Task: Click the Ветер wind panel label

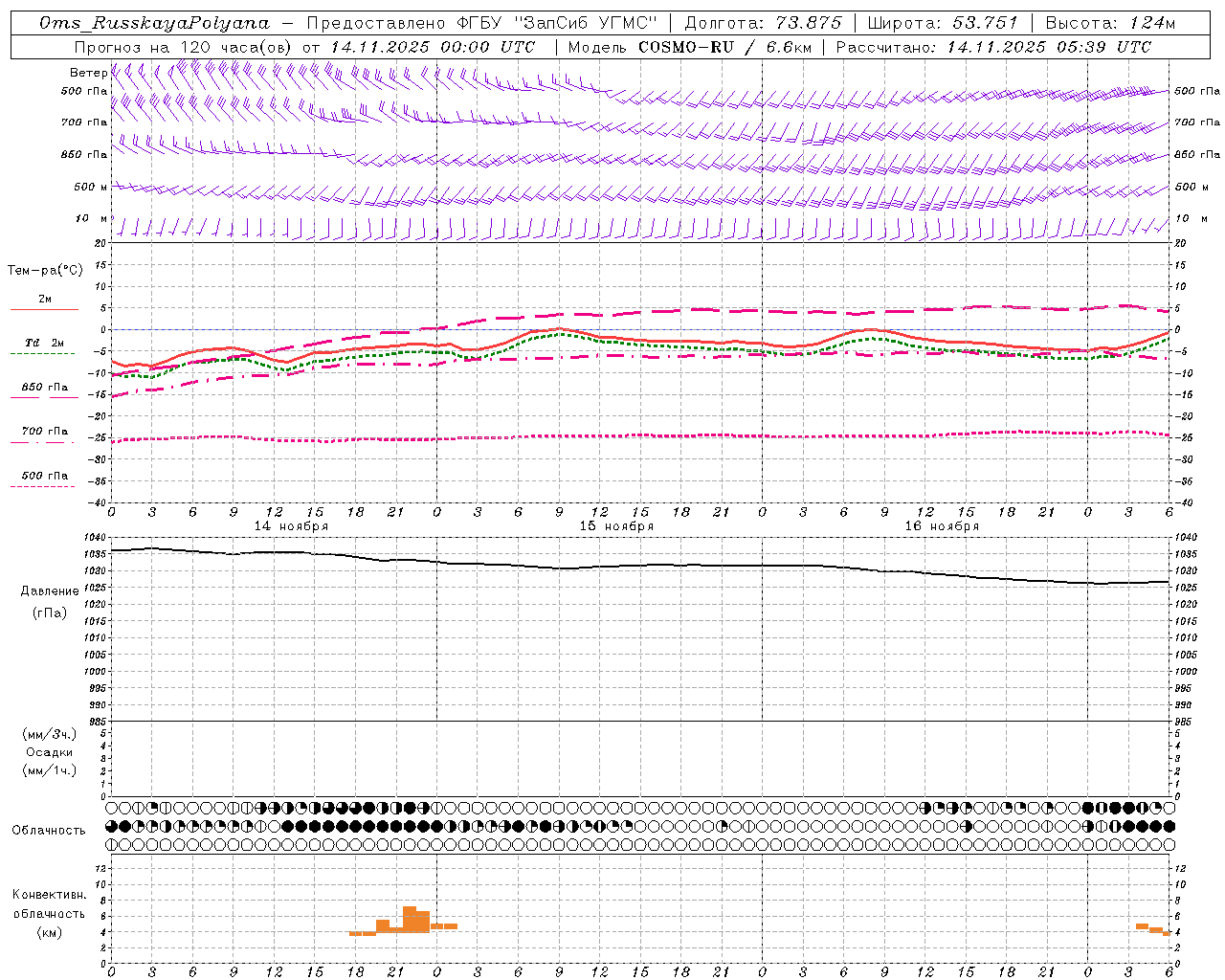Action: 88,73
